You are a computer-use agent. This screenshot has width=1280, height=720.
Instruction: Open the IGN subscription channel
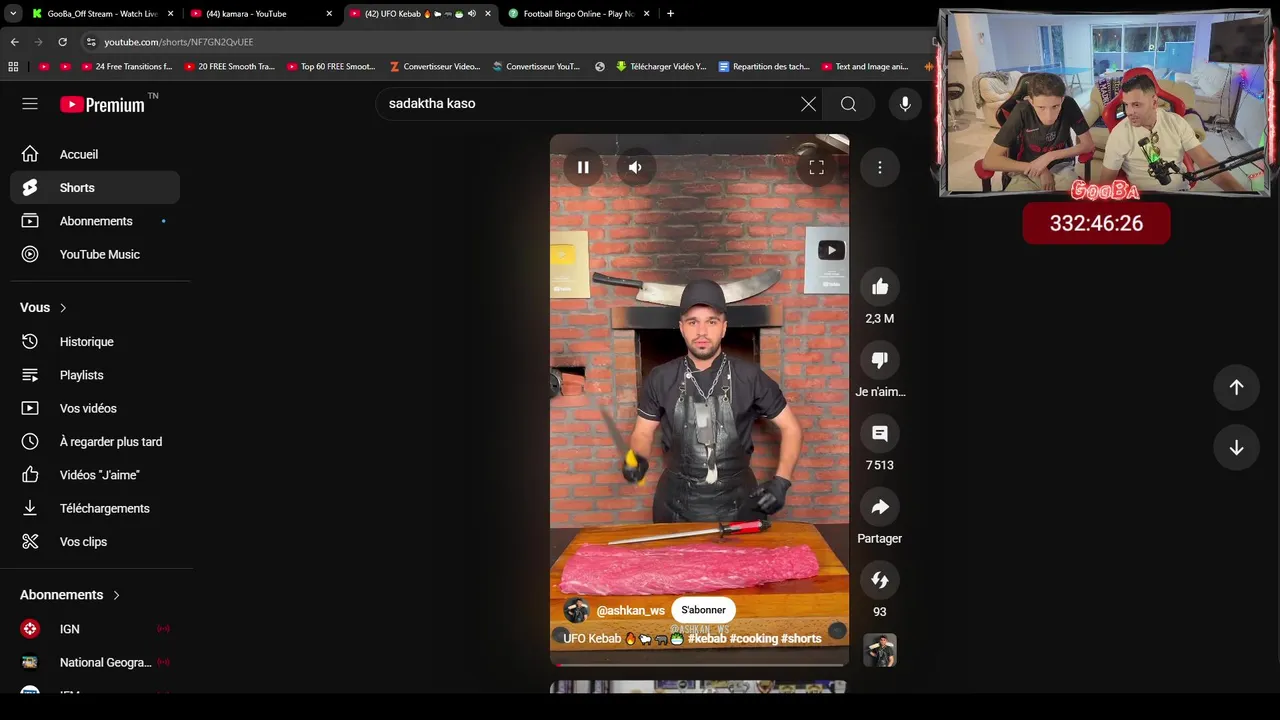click(95, 629)
